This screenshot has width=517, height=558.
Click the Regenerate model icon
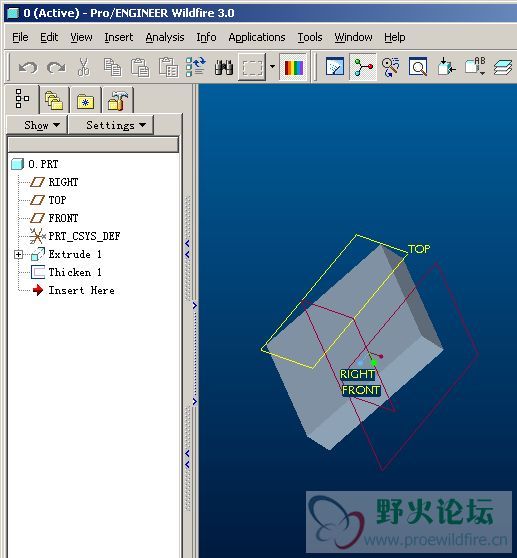click(x=196, y=67)
